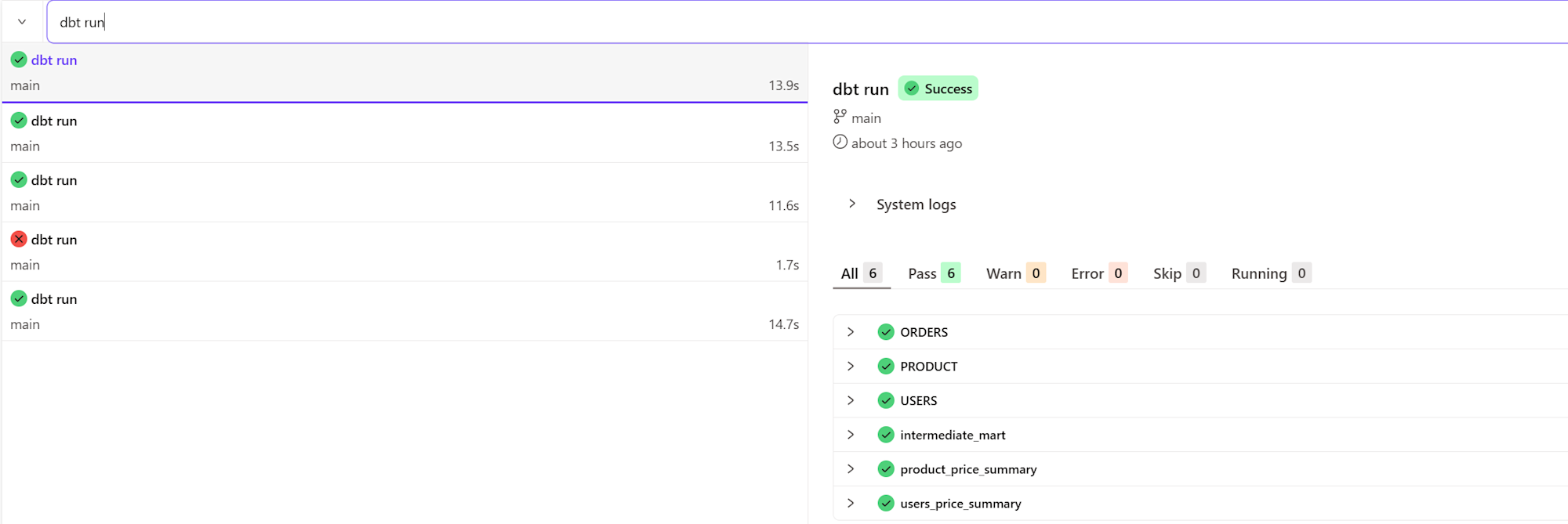
Task: Click the main branch name in run details
Action: (x=866, y=118)
